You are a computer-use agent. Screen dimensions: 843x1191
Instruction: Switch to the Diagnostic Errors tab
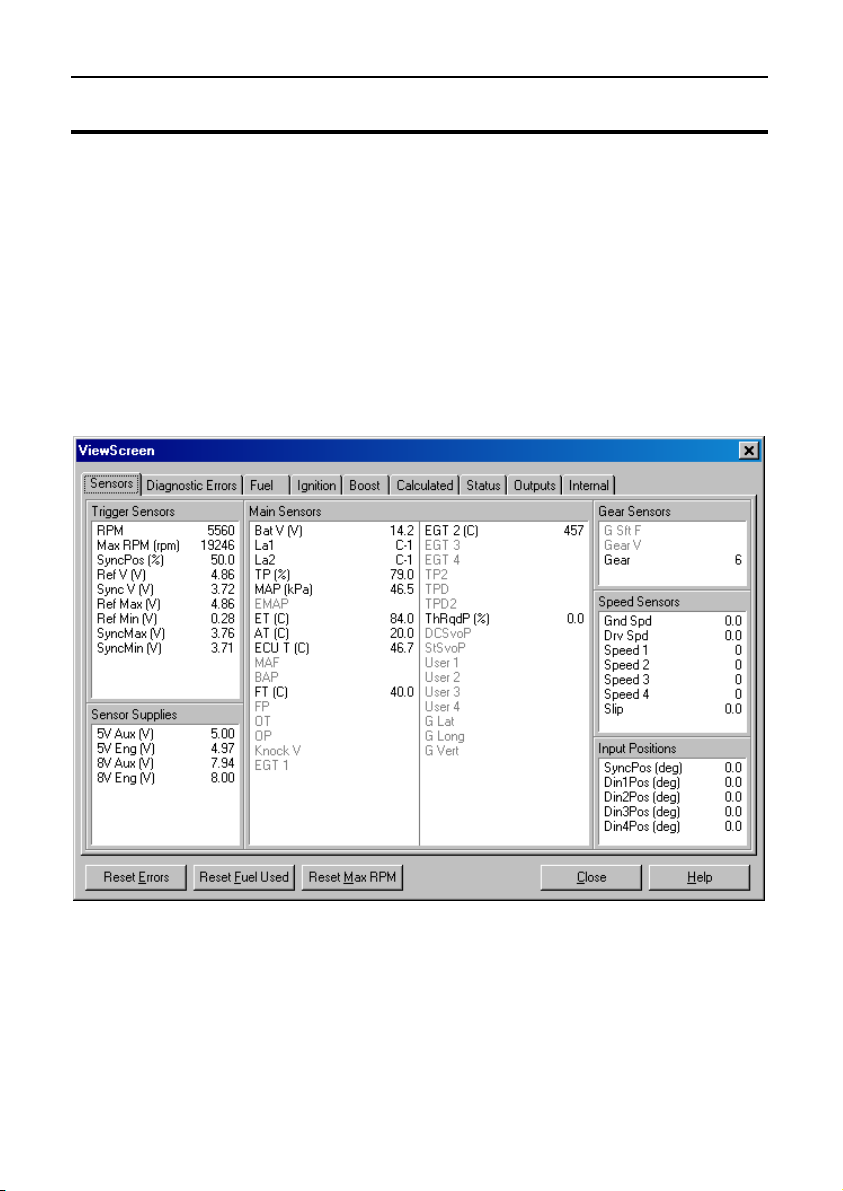pos(191,485)
